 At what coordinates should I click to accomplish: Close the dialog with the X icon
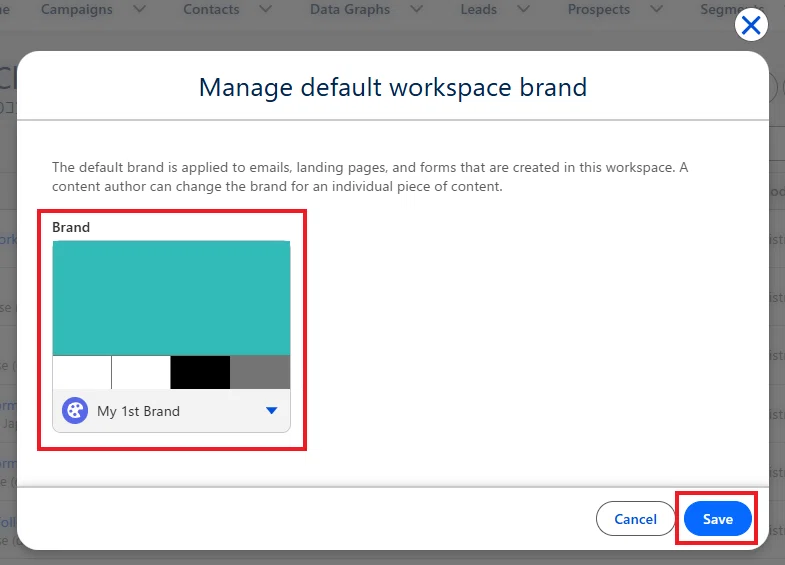tap(751, 25)
